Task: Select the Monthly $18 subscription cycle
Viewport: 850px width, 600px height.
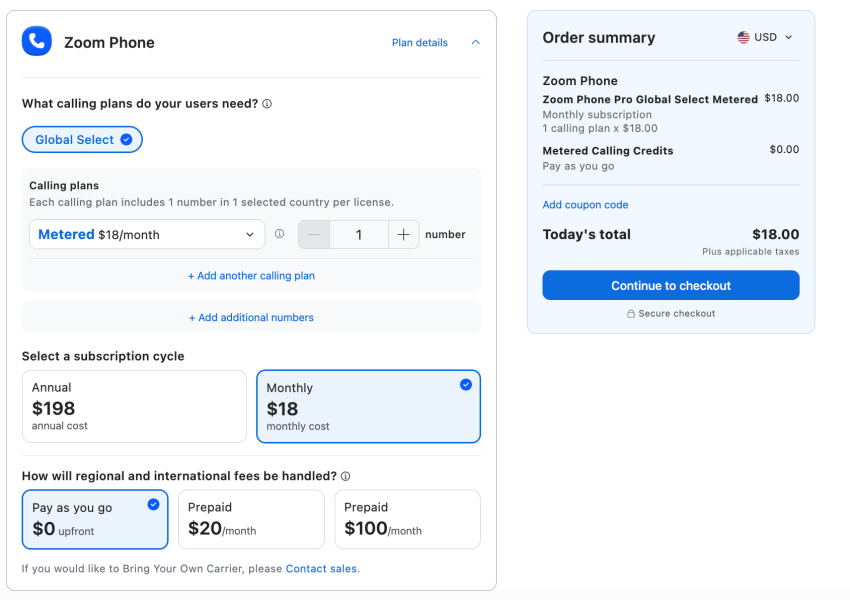Action: tap(369, 407)
